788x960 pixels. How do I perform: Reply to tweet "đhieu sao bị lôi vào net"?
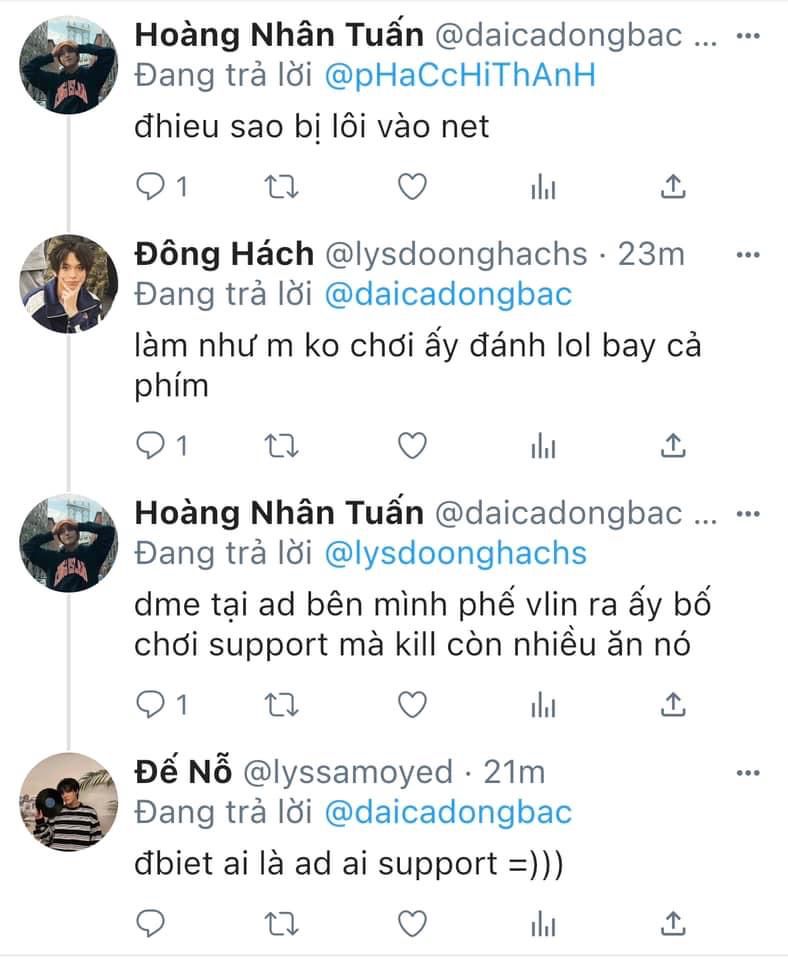[x=152, y=186]
